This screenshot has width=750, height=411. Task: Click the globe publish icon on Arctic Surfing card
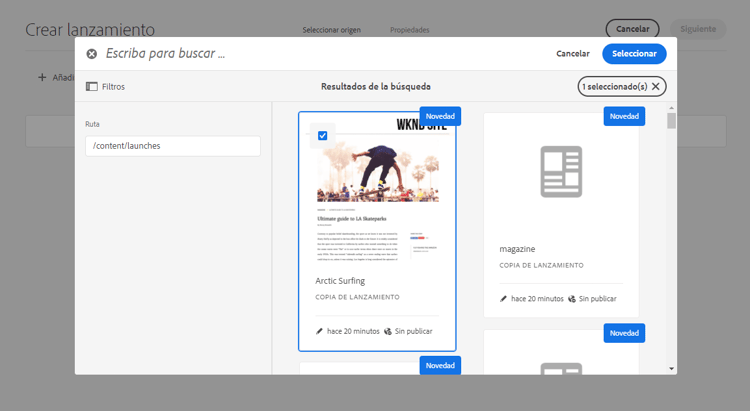388,331
